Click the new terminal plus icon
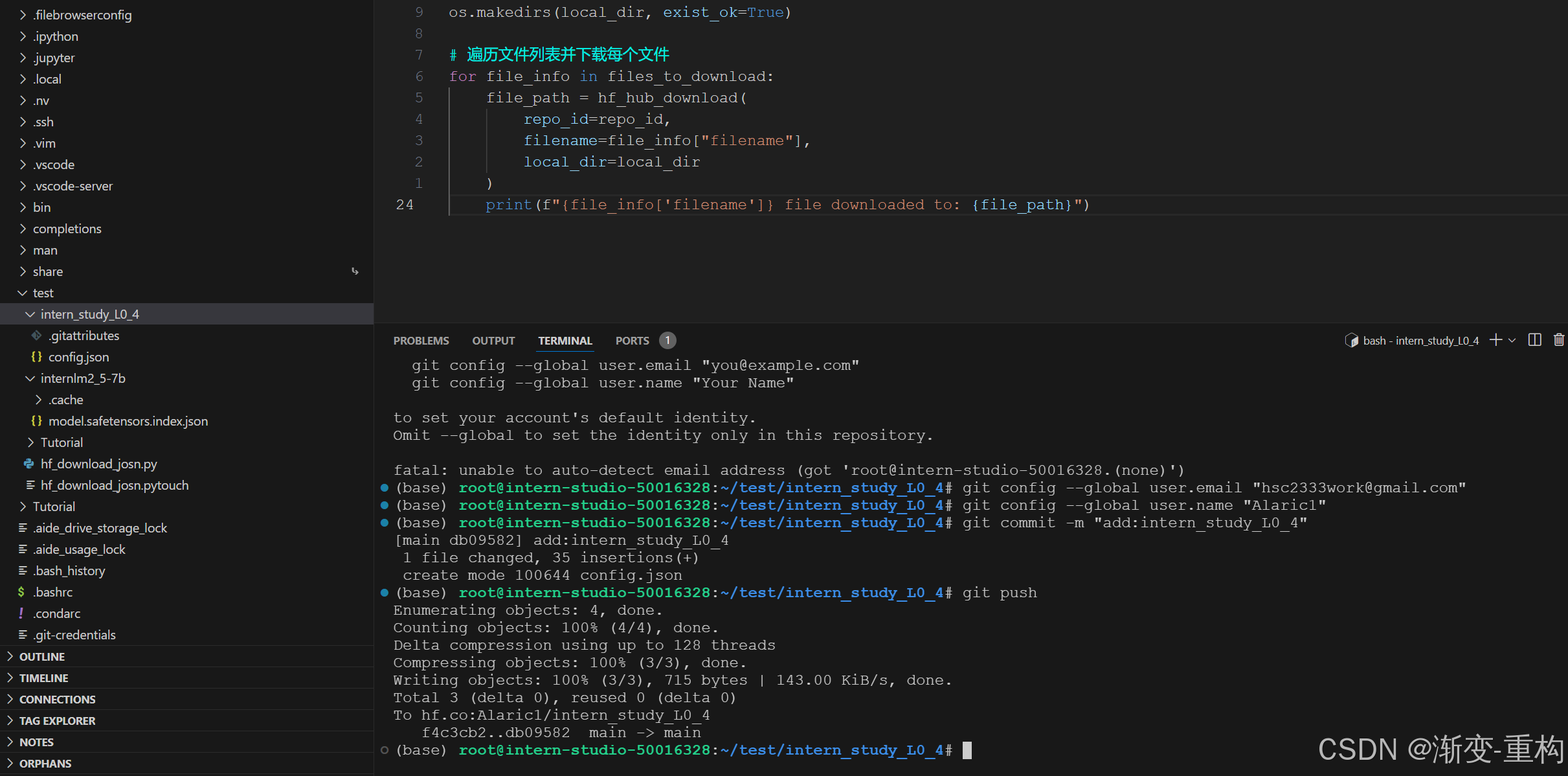The width and height of the screenshot is (1568, 776). coord(1495,340)
